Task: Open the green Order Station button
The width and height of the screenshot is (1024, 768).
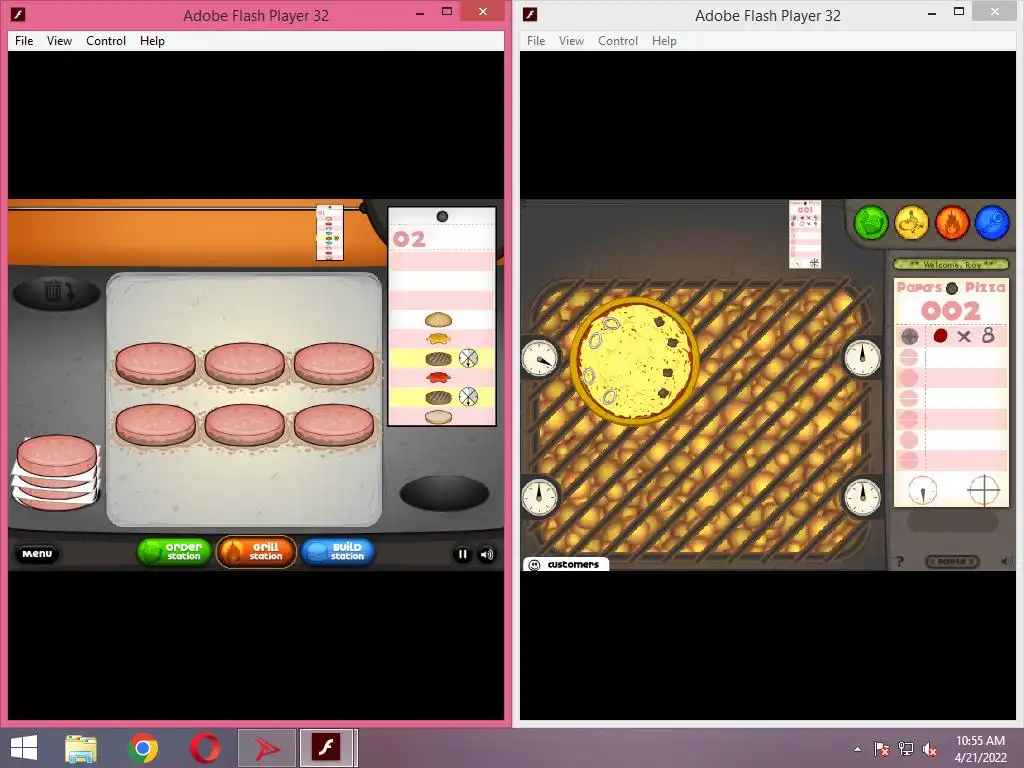Action: 174,552
